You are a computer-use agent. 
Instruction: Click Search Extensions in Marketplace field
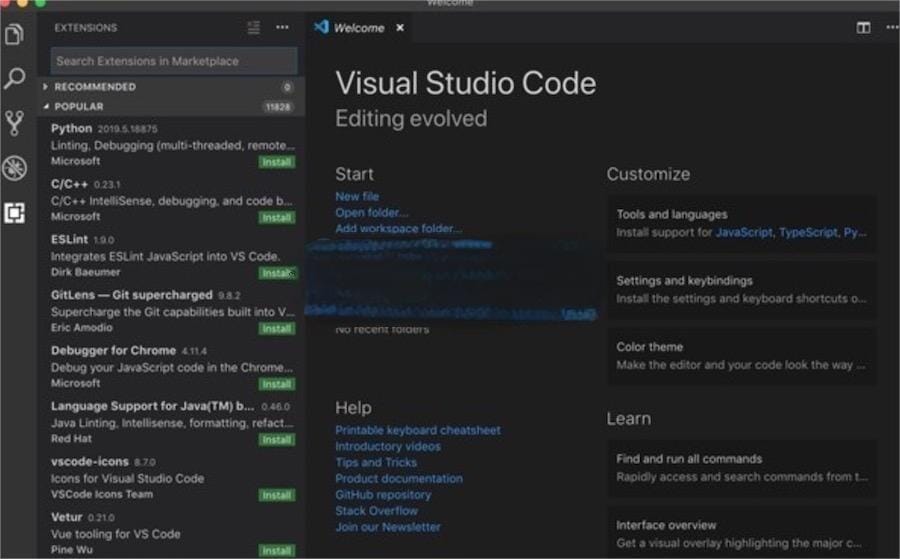(174, 61)
